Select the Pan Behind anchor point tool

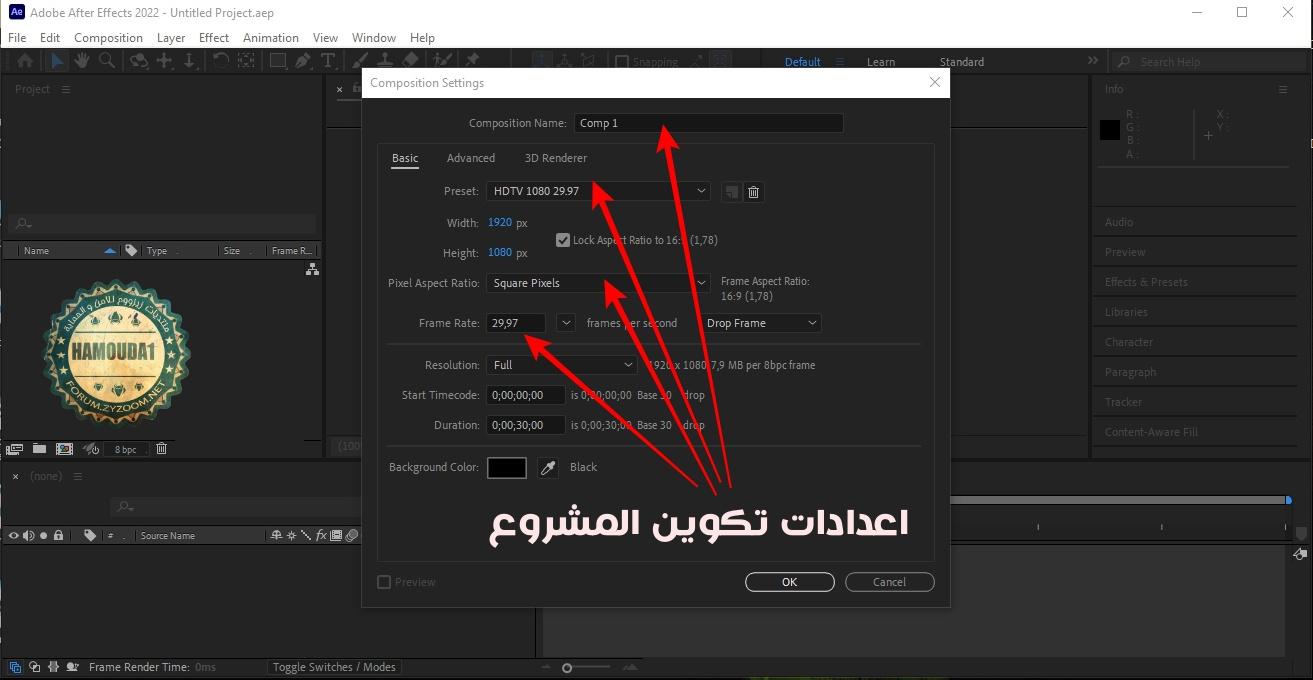coord(246,61)
